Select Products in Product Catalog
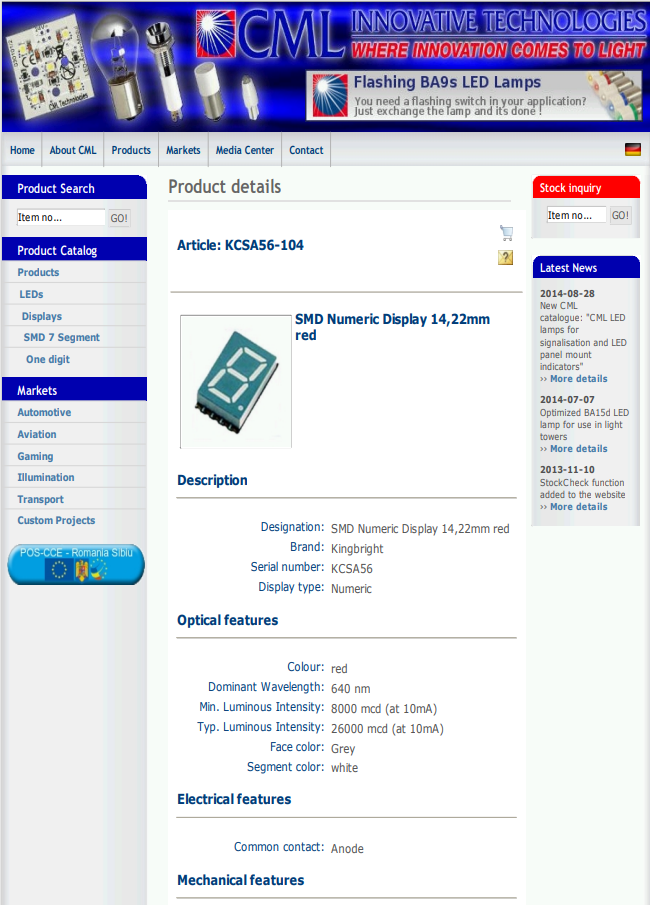This screenshot has height=905, width=650. tap(38, 272)
